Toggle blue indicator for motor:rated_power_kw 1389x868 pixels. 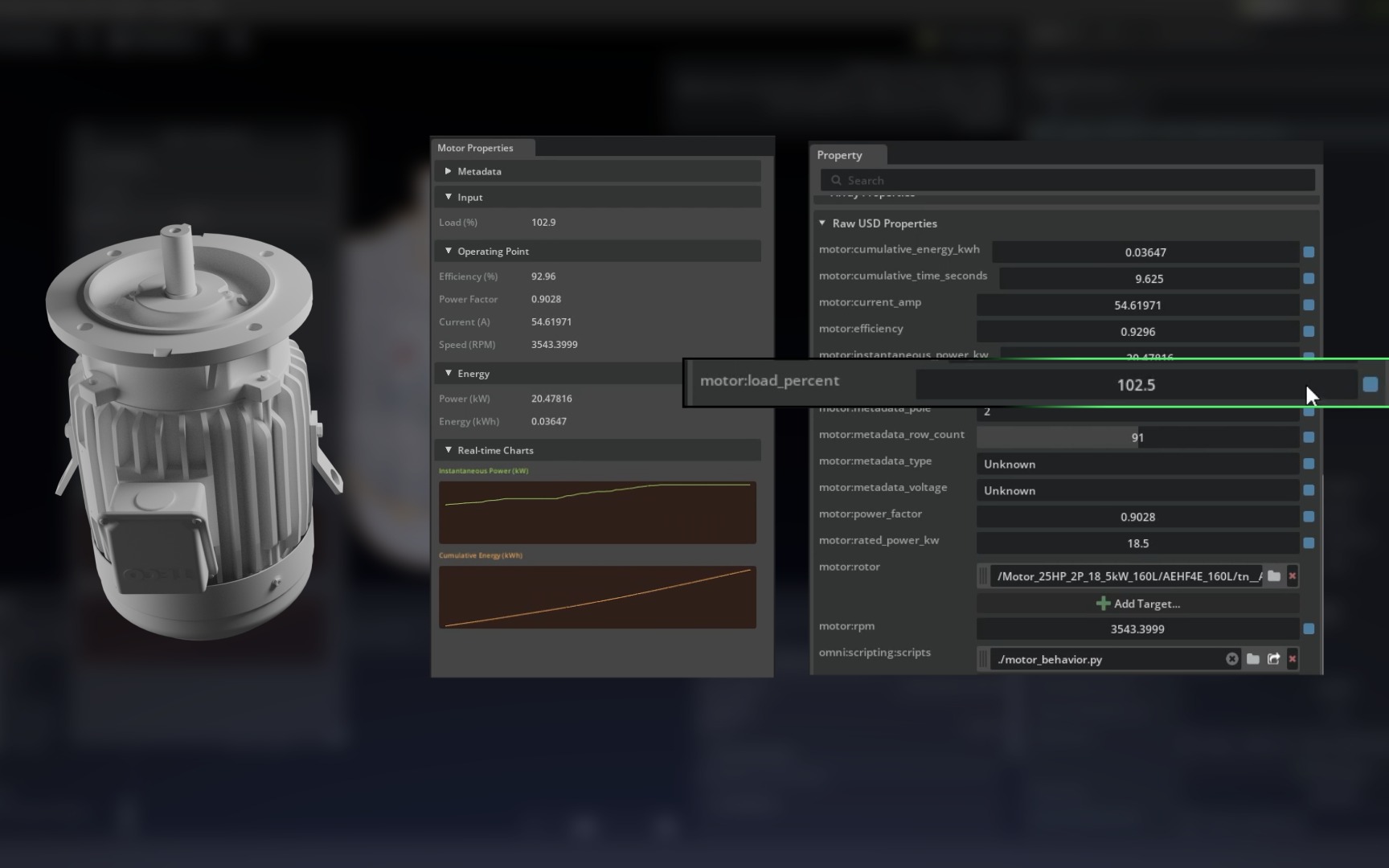pos(1309,543)
